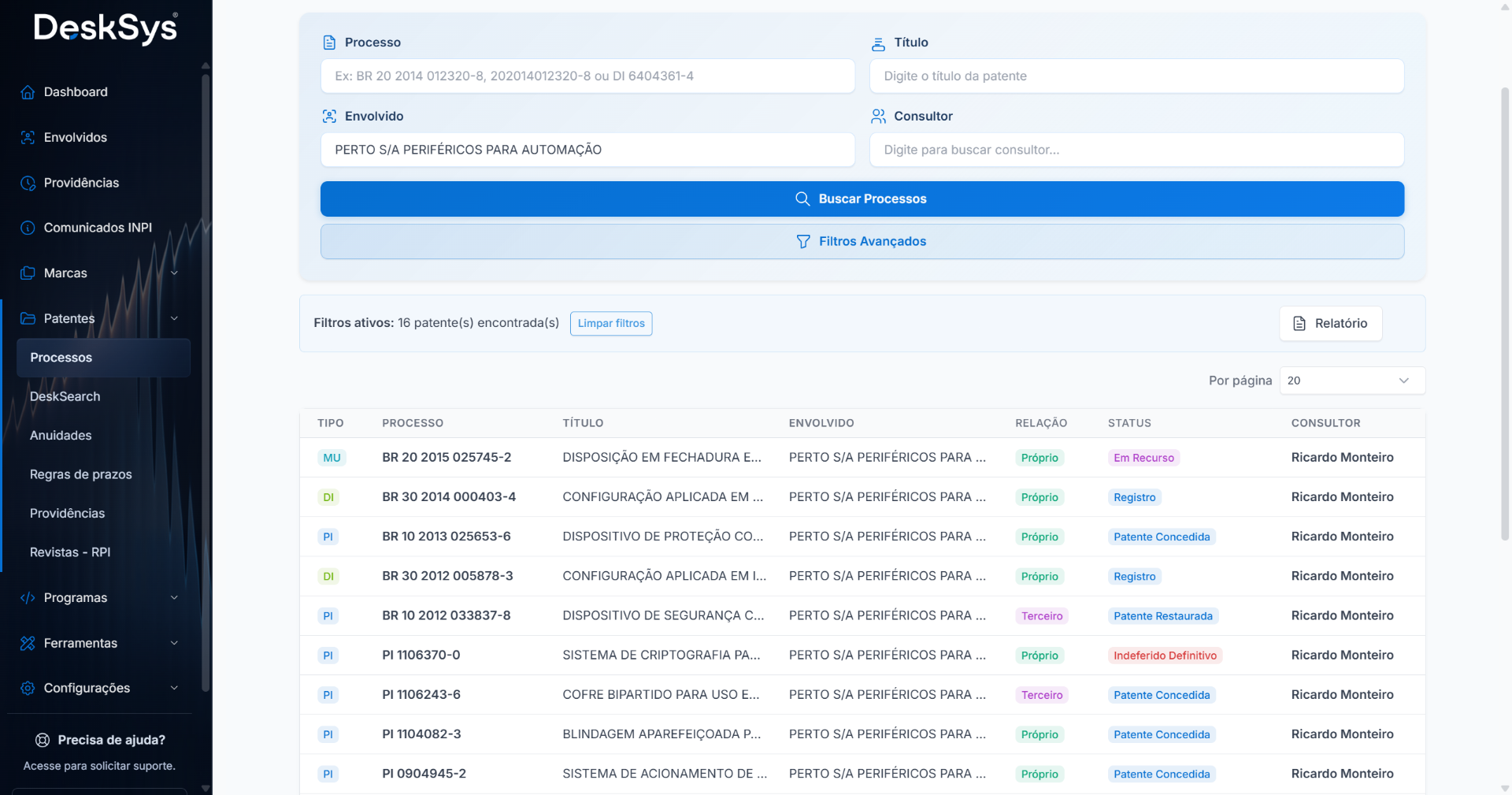Focus the Título input field
The width and height of the screenshot is (1512, 795).
[x=1136, y=76]
